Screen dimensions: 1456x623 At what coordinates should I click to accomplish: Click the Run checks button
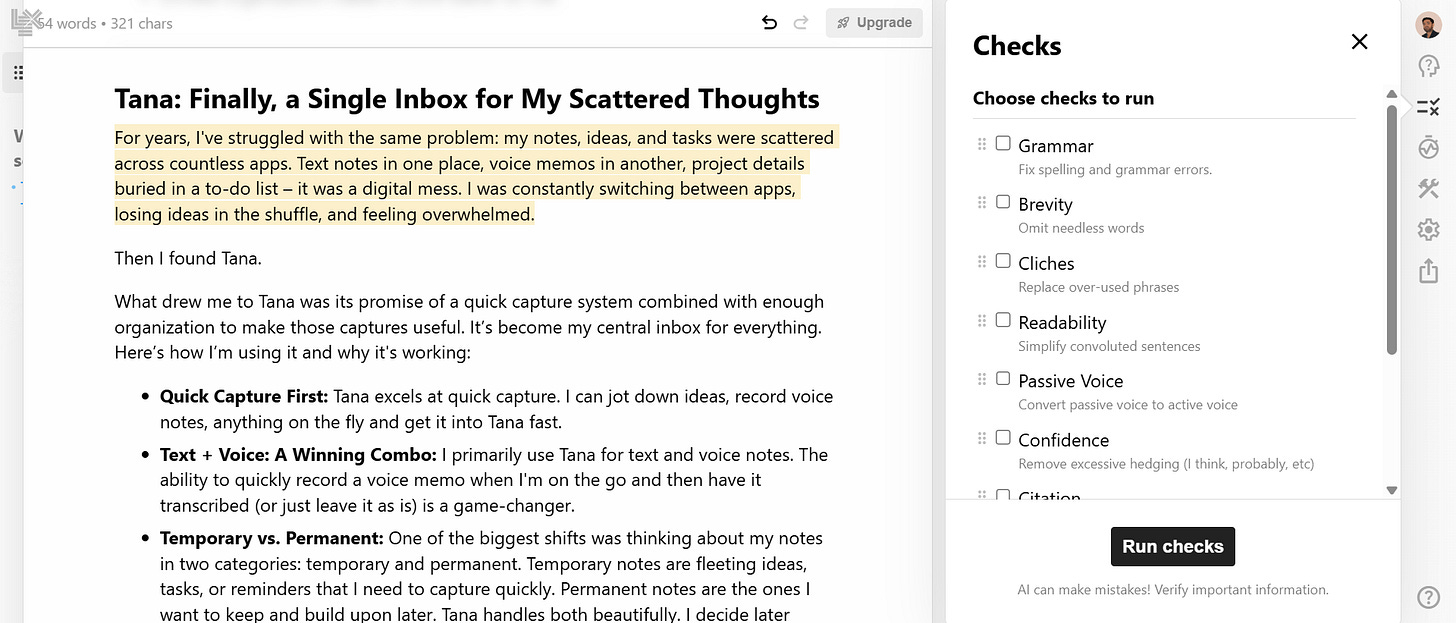coord(1173,546)
